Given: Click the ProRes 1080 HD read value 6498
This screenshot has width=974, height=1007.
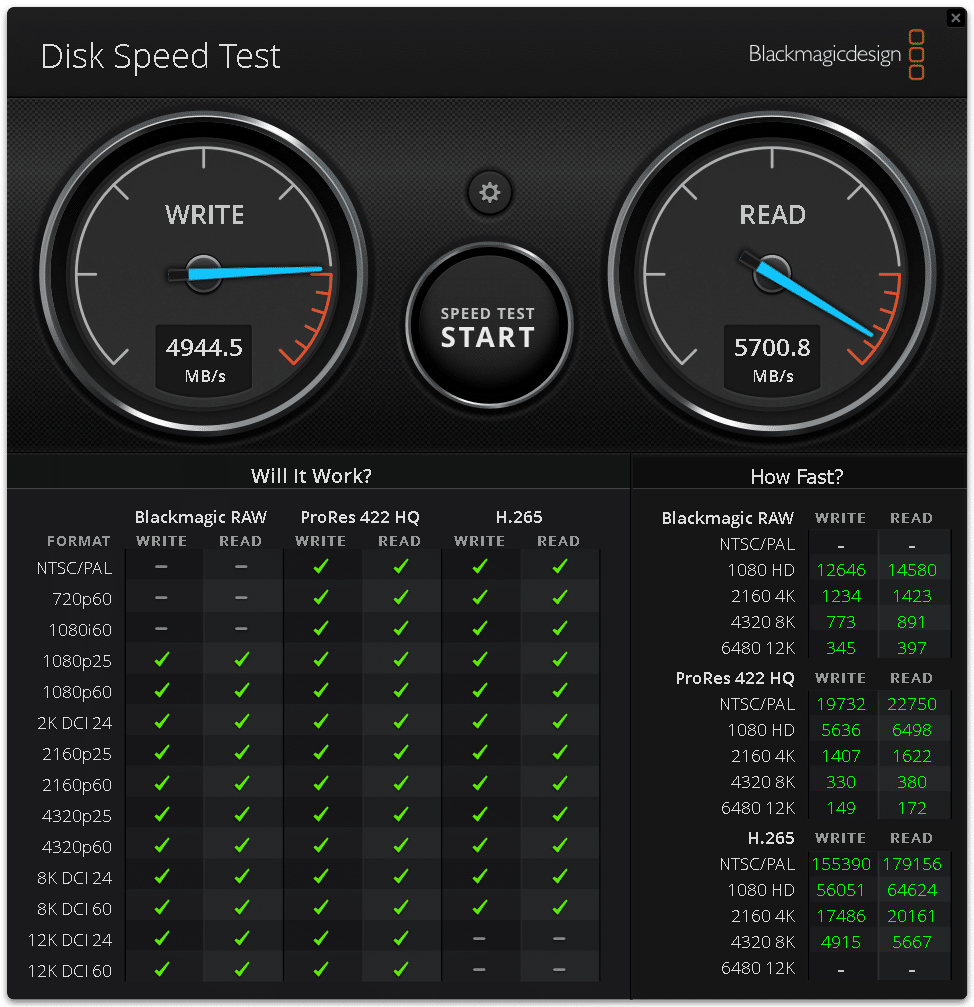Looking at the screenshot, I should [912, 730].
